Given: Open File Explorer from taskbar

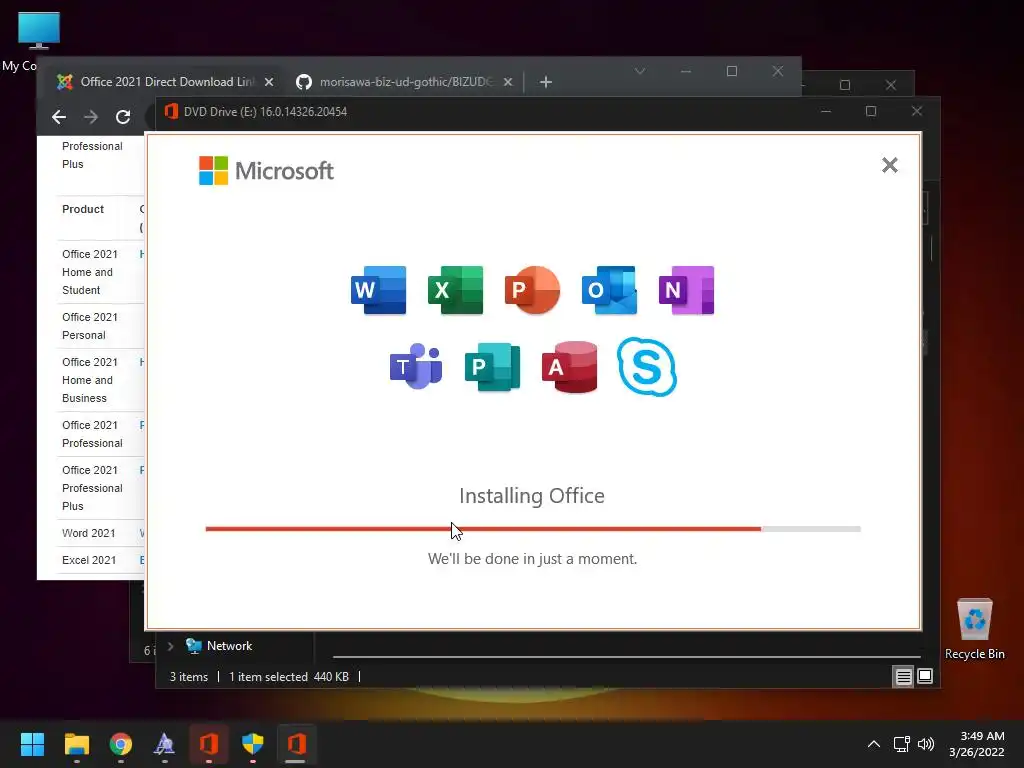Looking at the screenshot, I should [76, 744].
